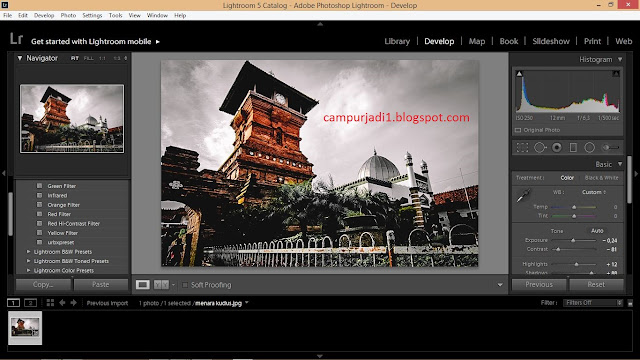The image size is (640, 360).
Task: Go forward with filmstrip right arrow
Action: click(73, 302)
